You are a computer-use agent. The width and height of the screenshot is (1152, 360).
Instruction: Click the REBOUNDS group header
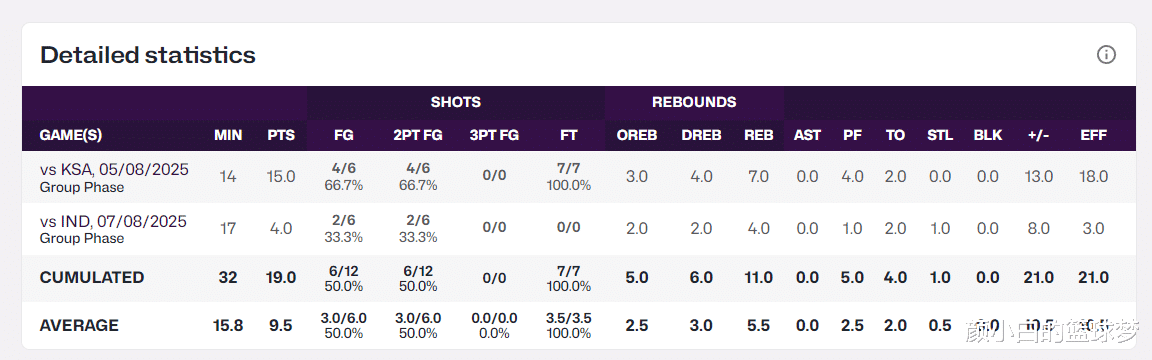click(x=694, y=102)
